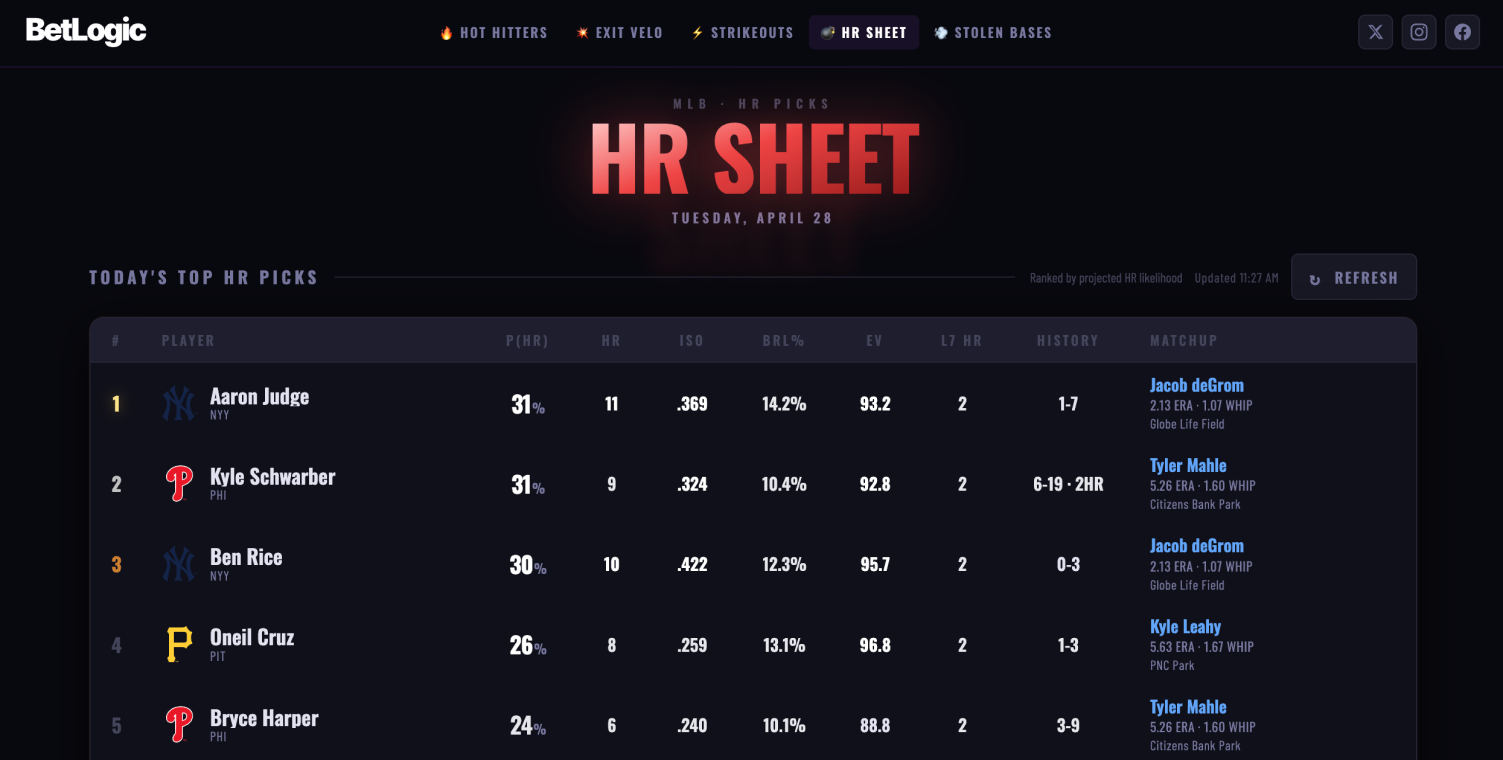Screen dimensions: 1503x760
Task: Click the 3-9 history for Bryce Harper
Action: [x=1068, y=726]
